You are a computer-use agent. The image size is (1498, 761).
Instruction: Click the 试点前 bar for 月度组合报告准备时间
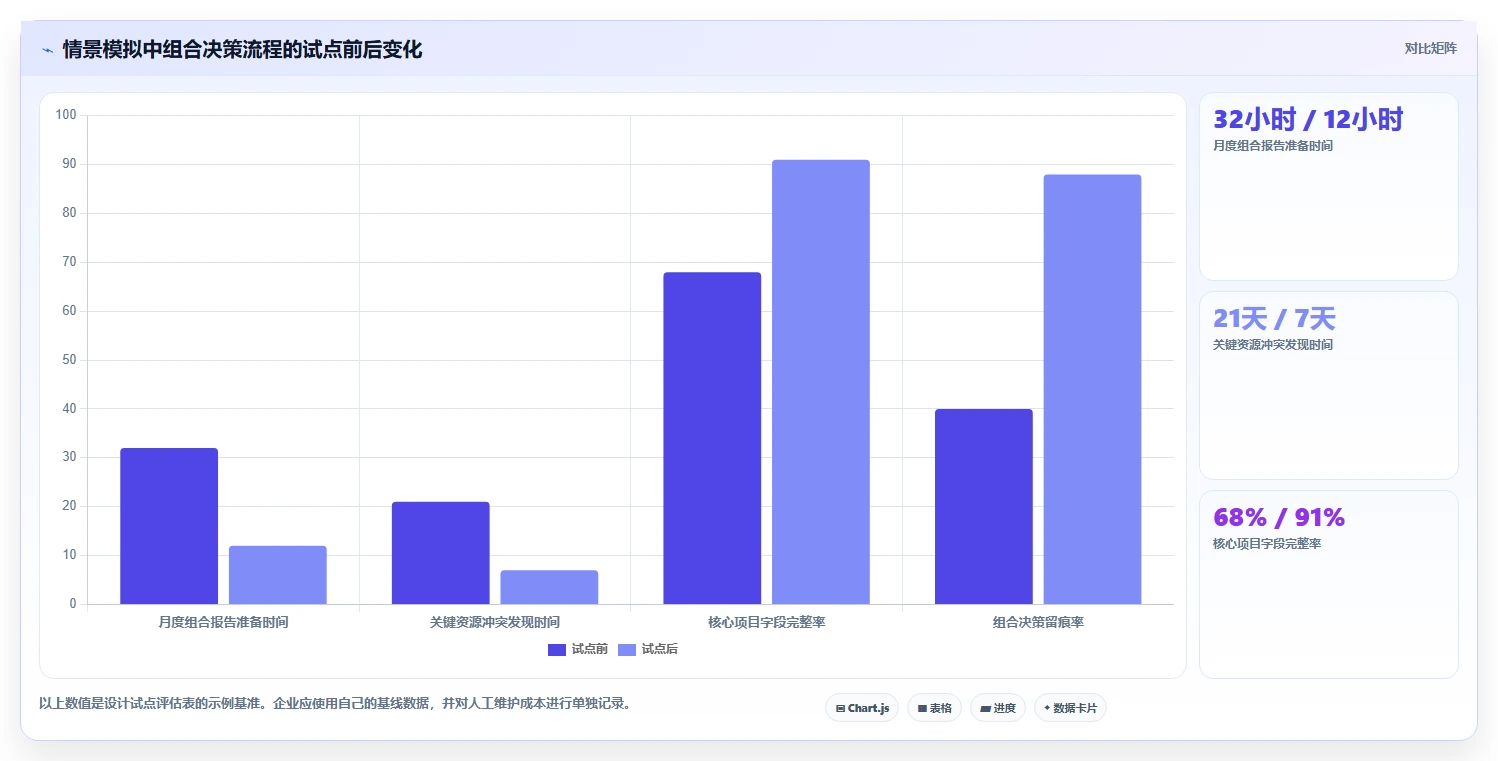[x=169, y=526]
